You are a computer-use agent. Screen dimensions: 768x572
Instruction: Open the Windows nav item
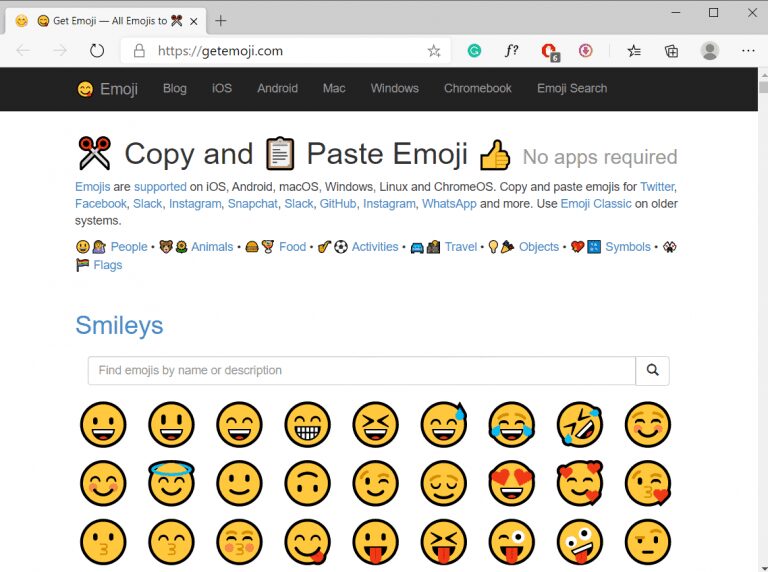coord(394,88)
